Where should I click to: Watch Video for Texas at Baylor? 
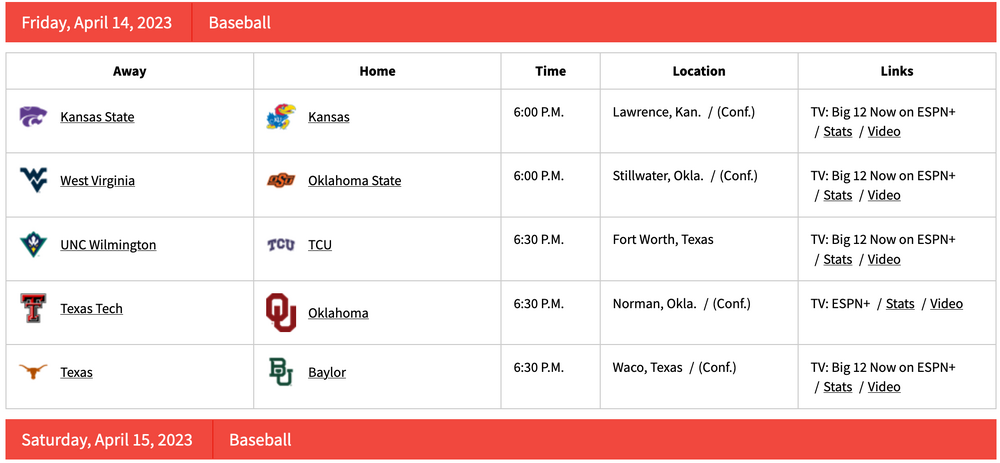click(x=884, y=388)
